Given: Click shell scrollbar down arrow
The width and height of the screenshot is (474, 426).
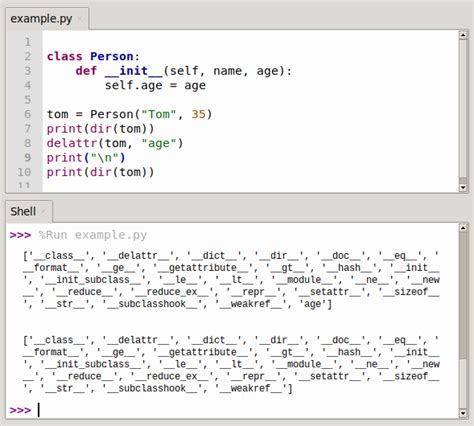Looking at the screenshot, I should point(463,413).
